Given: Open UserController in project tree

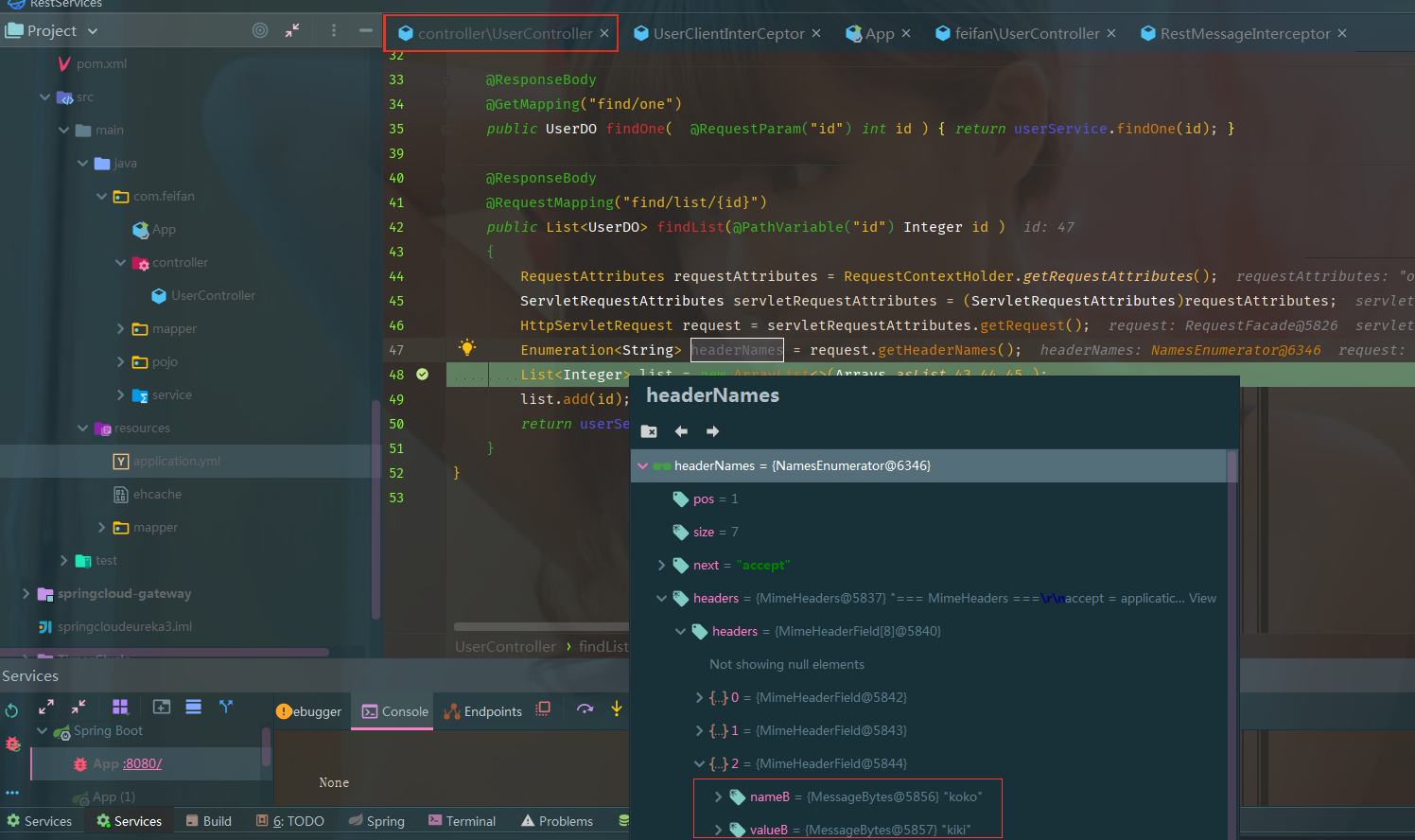Looking at the screenshot, I should (x=213, y=295).
